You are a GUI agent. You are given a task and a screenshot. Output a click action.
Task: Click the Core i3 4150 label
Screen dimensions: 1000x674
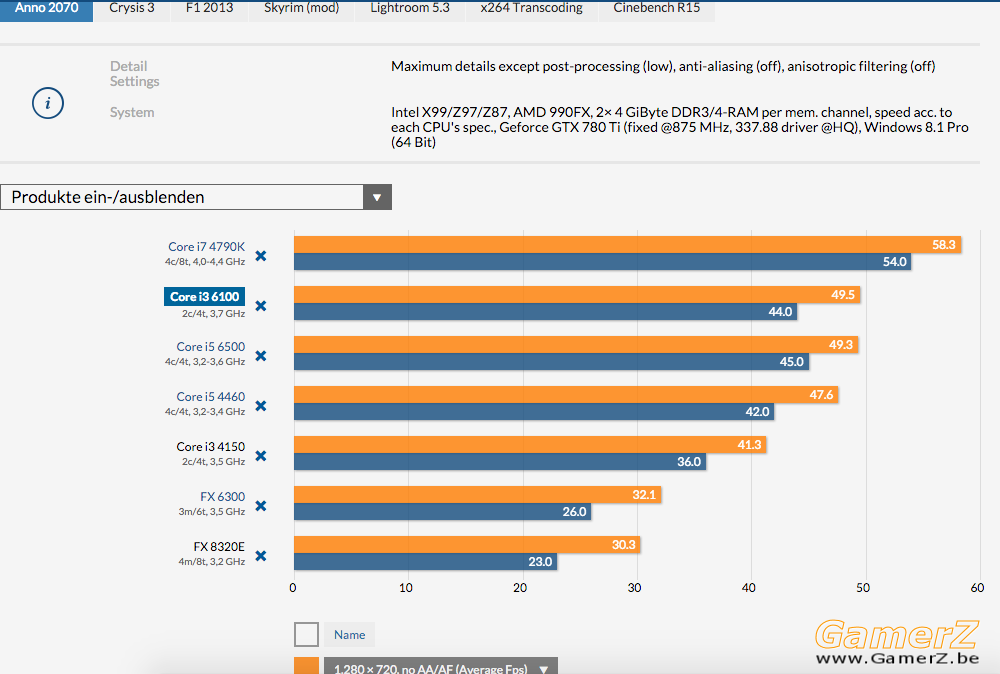pyautogui.click(x=210, y=447)
